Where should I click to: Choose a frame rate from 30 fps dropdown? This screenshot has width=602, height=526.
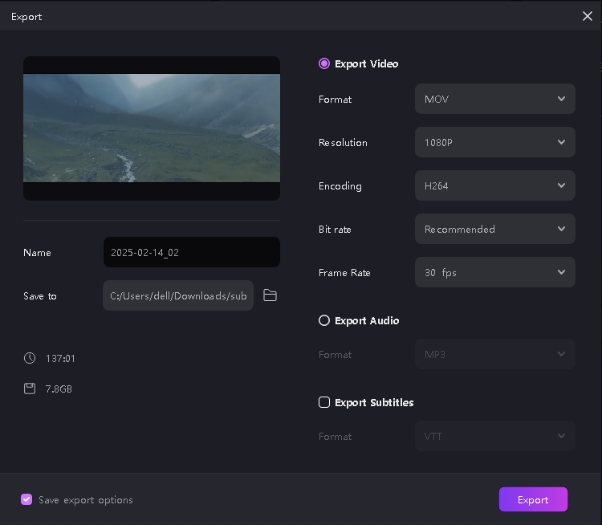click(x=495, y=273)
